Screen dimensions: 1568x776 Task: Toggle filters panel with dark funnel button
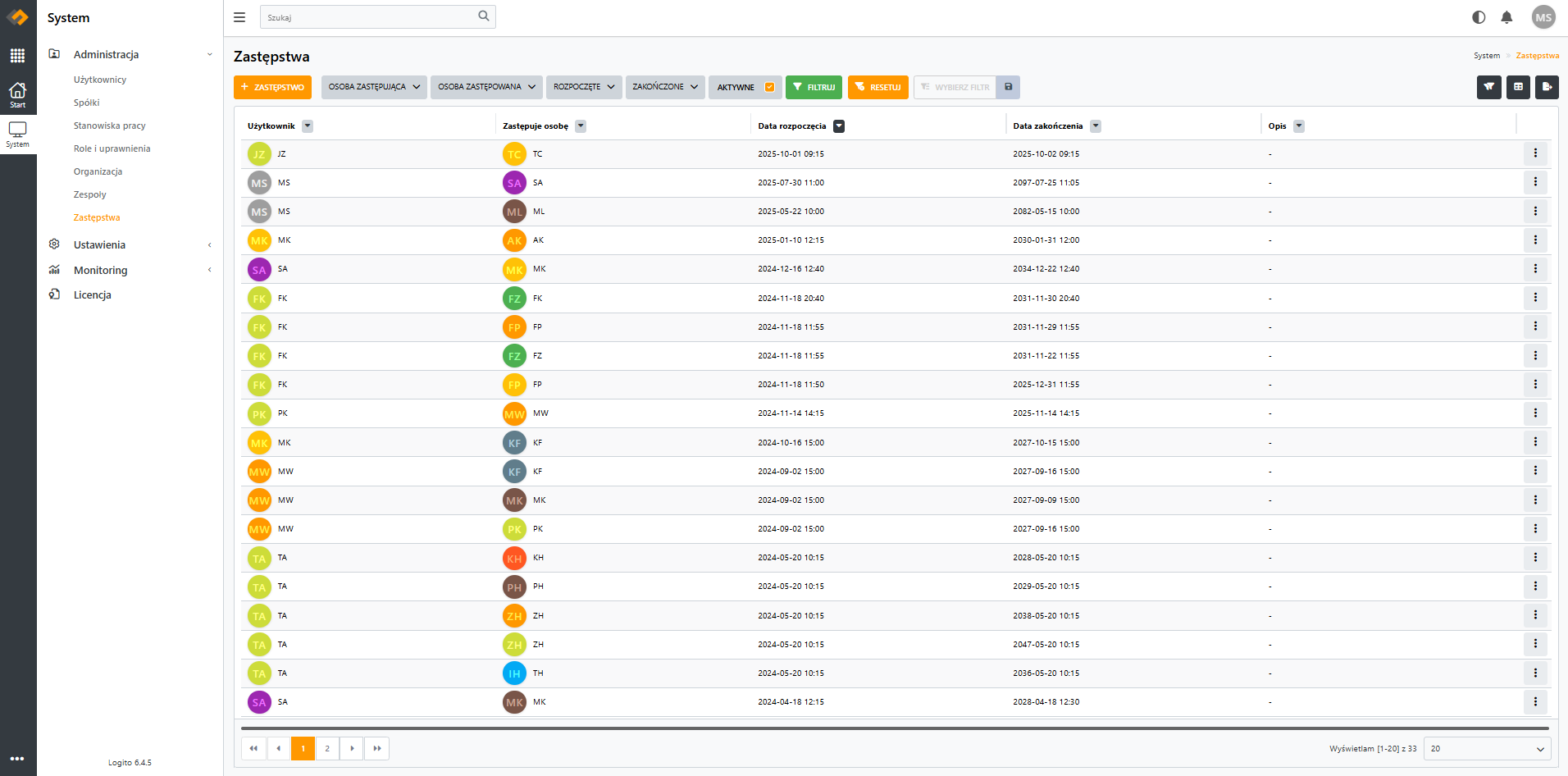point(1489,87)
